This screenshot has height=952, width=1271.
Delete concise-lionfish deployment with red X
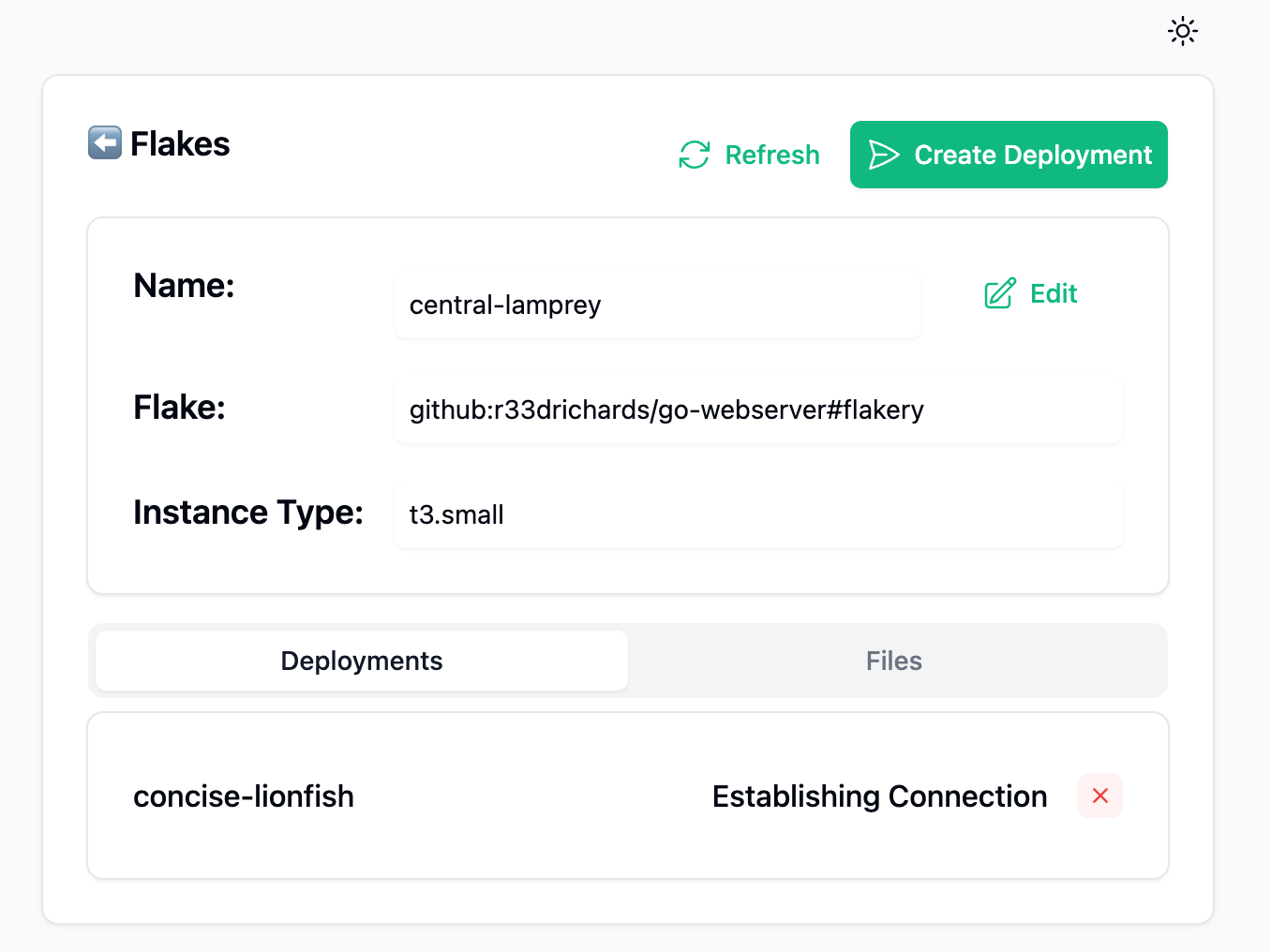click(1100, 796)
